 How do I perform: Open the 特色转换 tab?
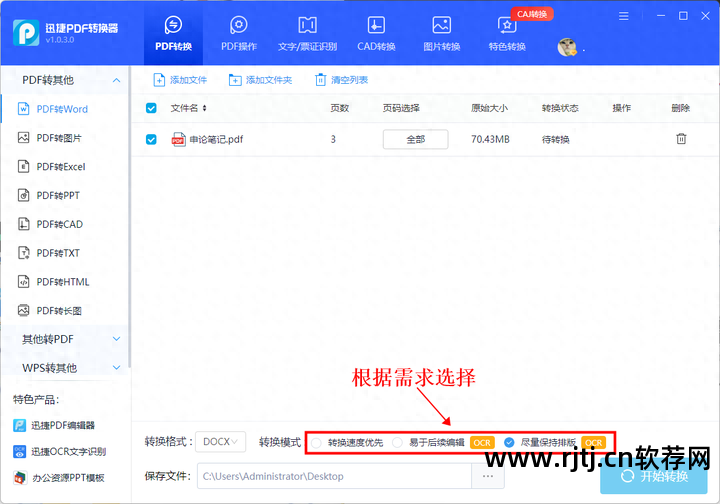506,33
